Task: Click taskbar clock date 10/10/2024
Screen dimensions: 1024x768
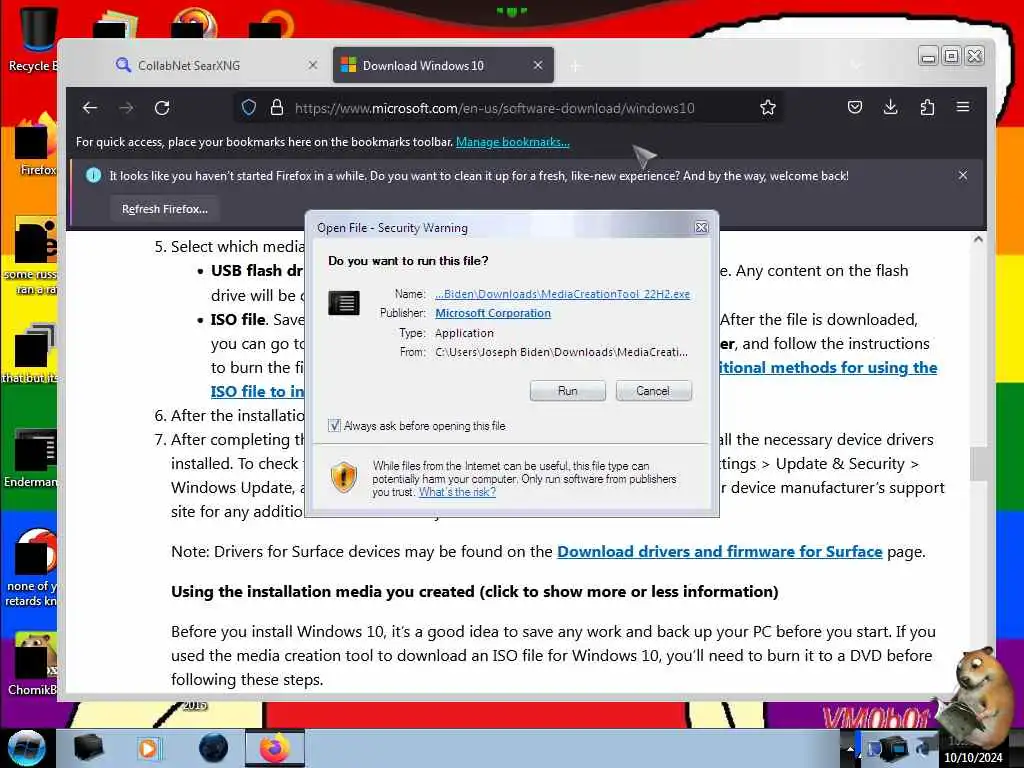Action: click(x=973, y=758)
